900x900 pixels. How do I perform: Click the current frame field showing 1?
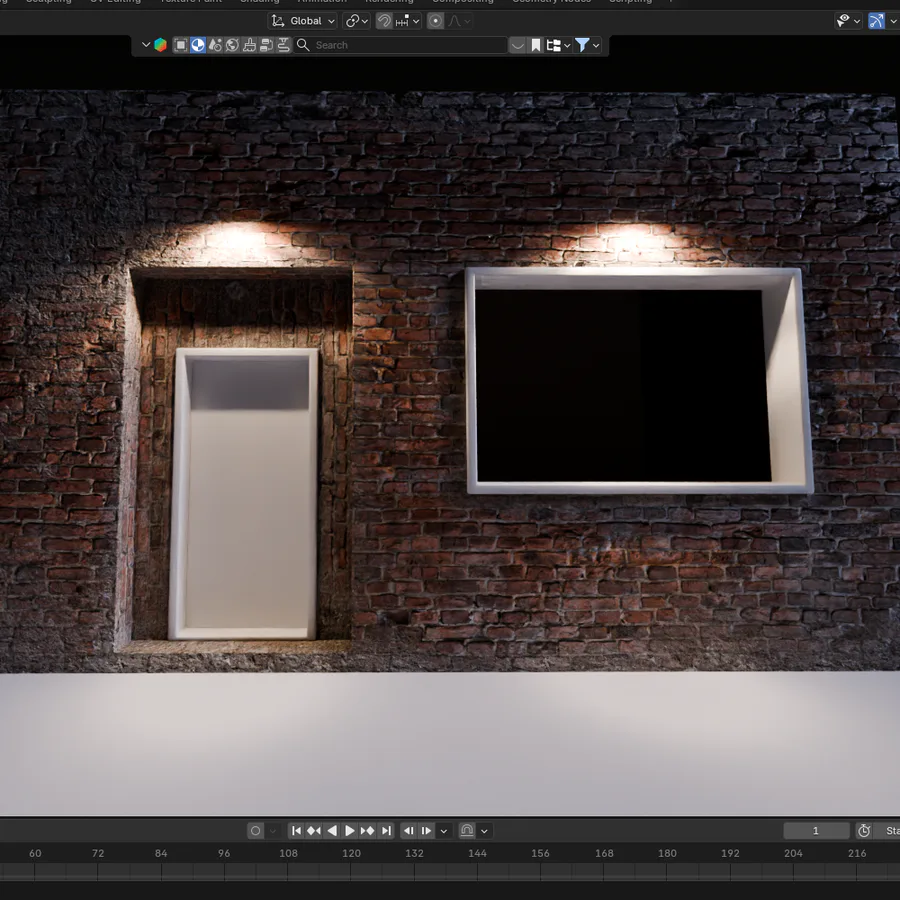pyautogui.click(x=816, y=831)
